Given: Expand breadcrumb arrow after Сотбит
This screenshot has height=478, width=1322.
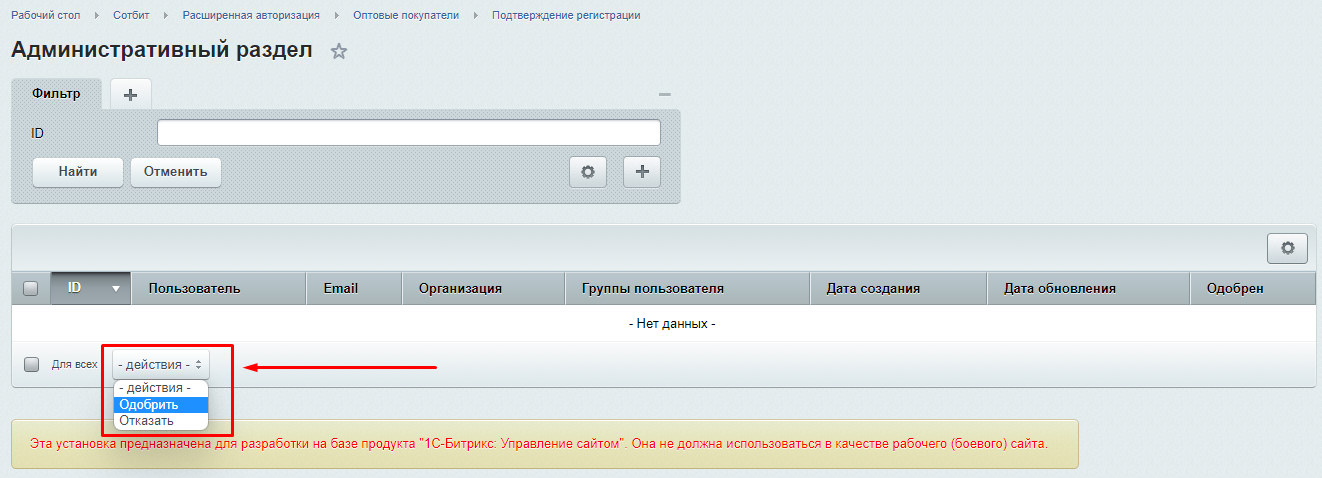Looking at the screenshot, I should 167,16.
